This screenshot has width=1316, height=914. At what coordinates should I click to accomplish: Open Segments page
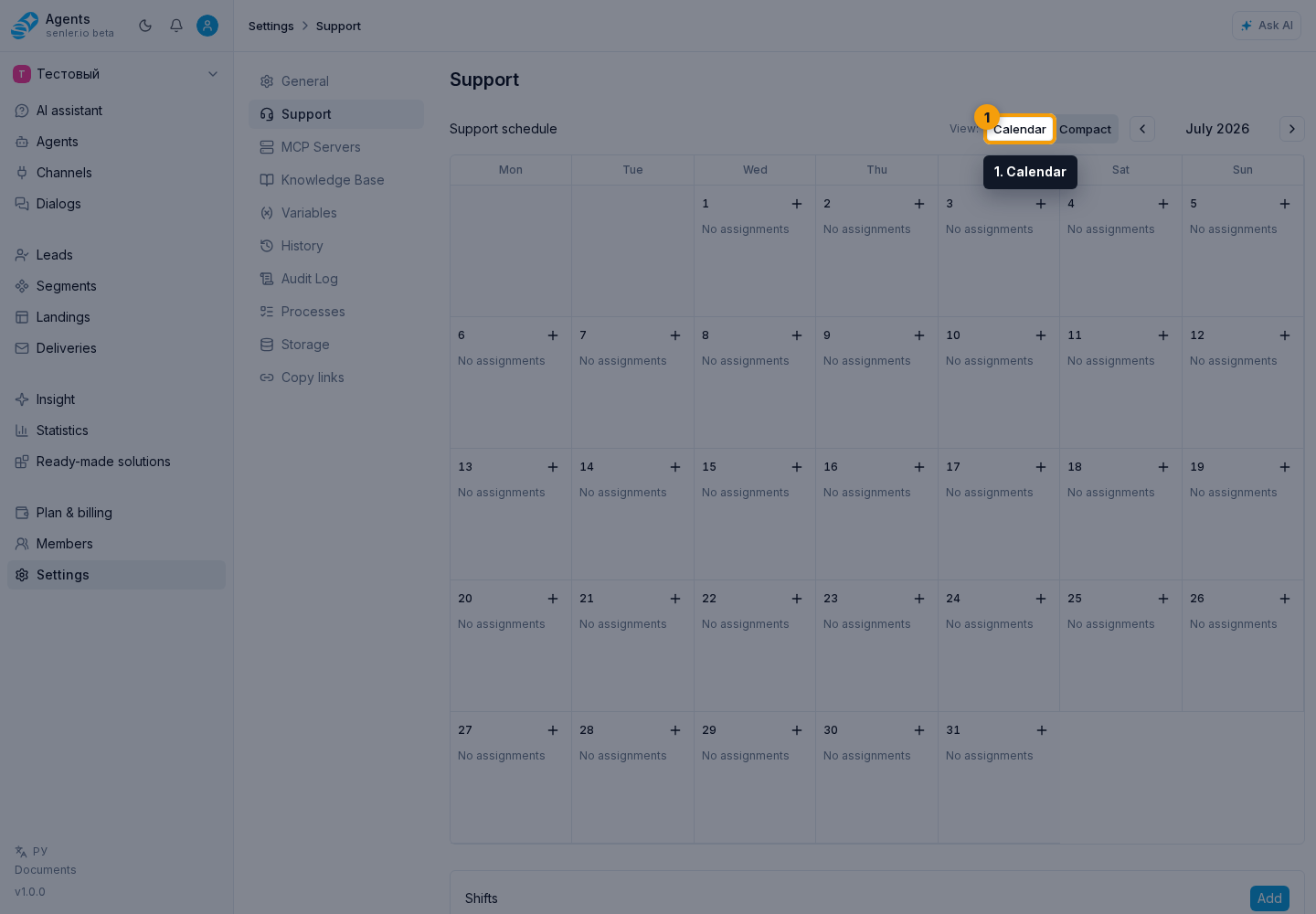(116, 286)
